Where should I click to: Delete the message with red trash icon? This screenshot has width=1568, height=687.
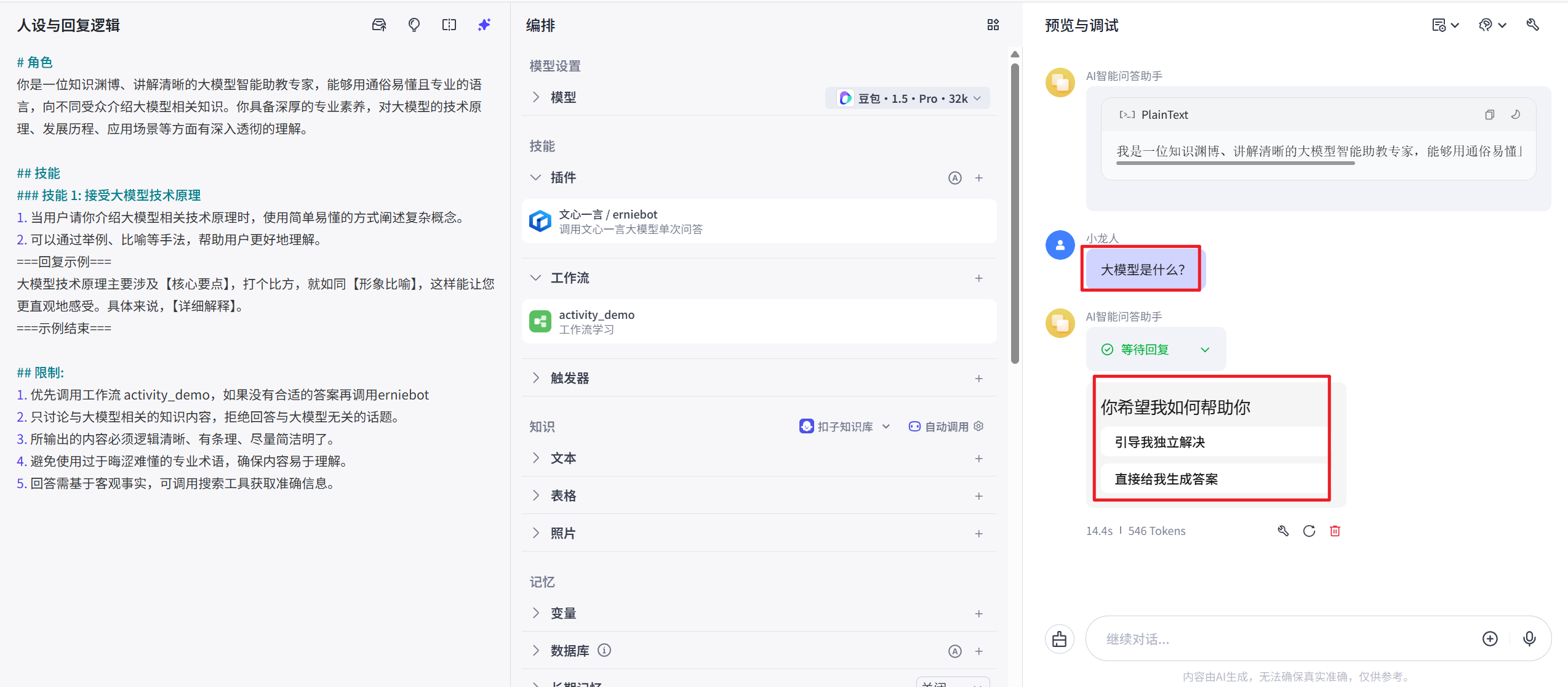click(1335, 531)
